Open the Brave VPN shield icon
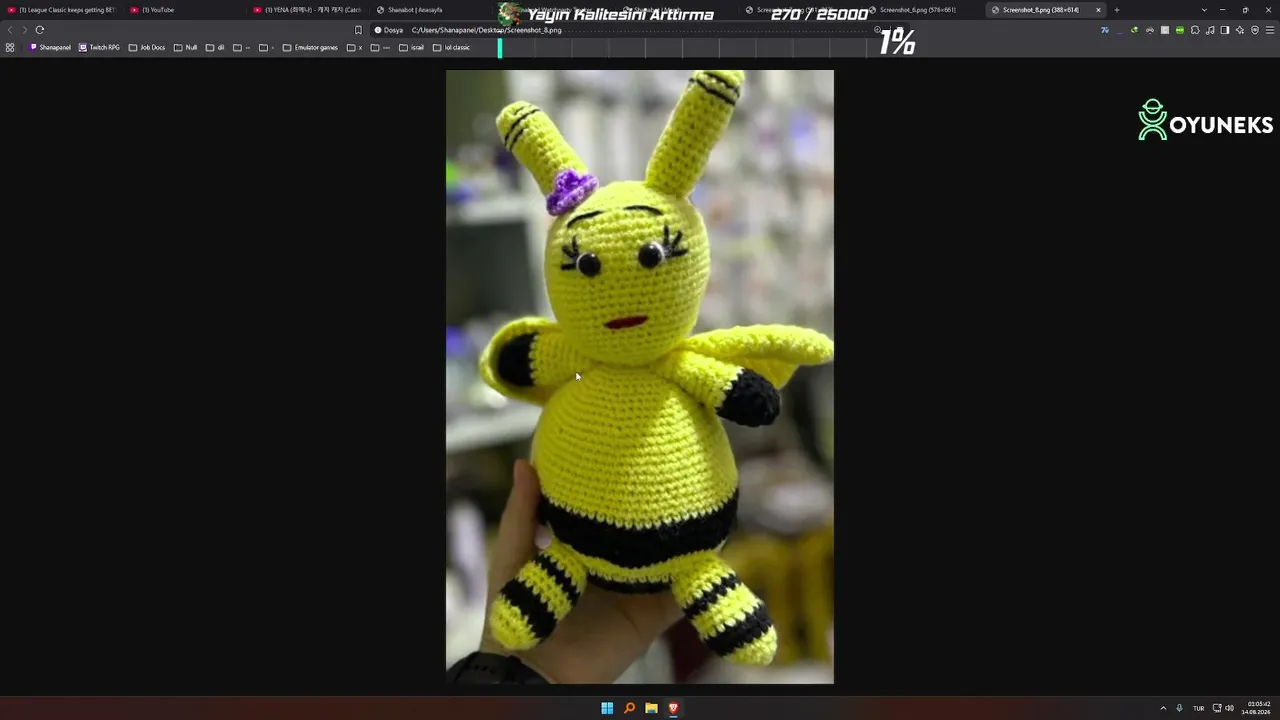The image size is (1280, 720). pyautogui.click(x=1255, y=30)
